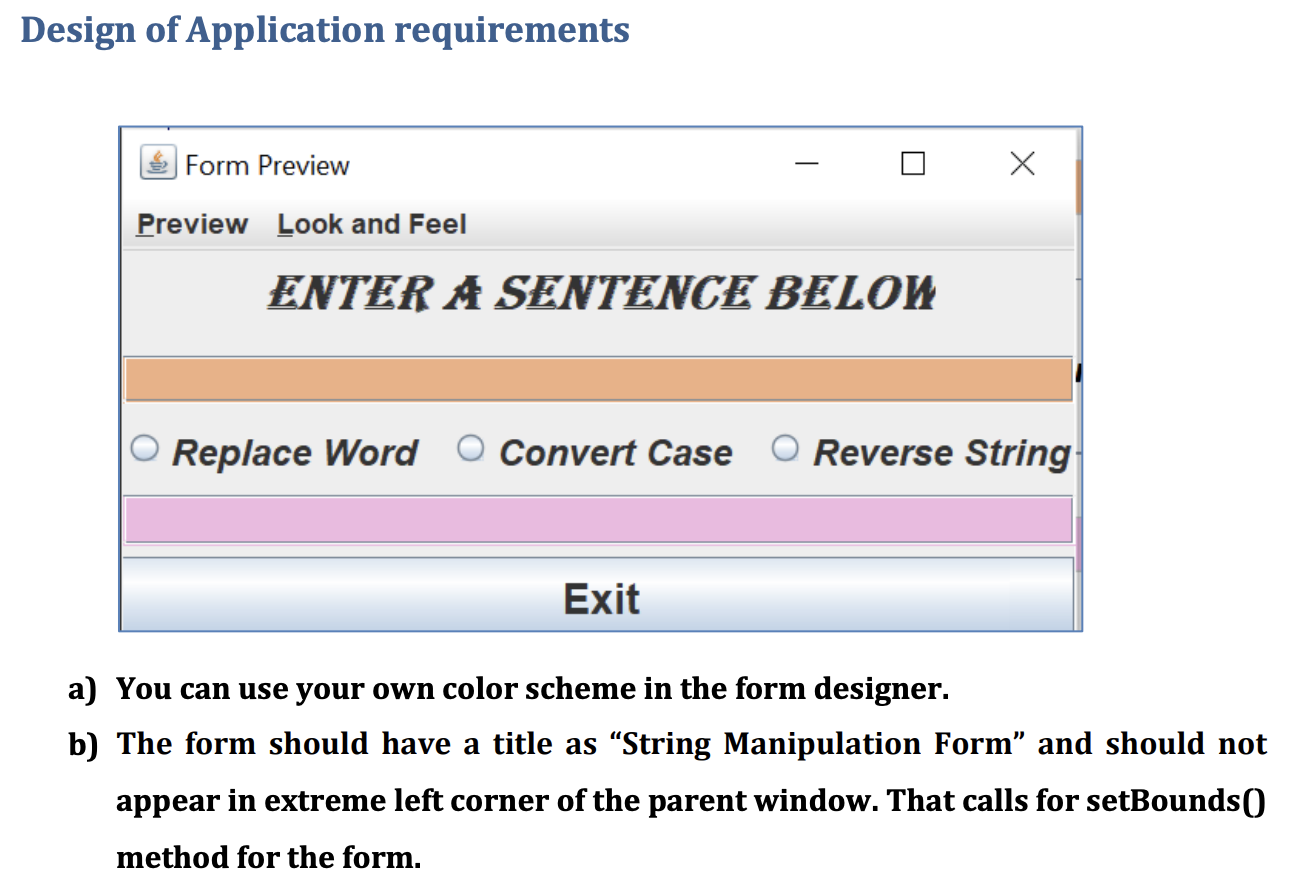Screen dimensions: 1308x892
Task: Click the orange input field color strip
Action: click(x=600, y=378)
